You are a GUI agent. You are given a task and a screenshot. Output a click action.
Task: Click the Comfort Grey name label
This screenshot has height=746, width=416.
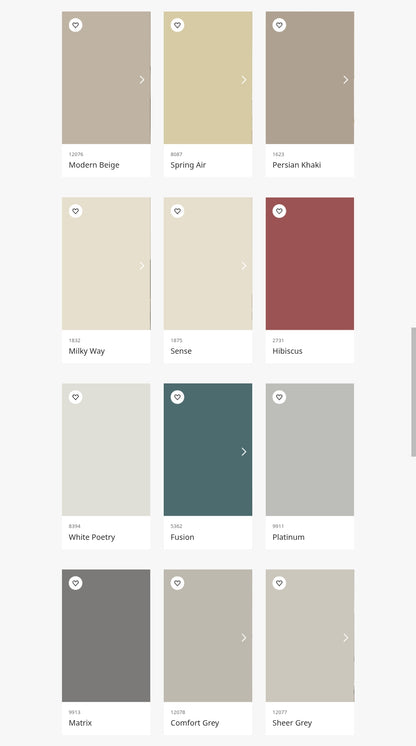click(195, 723)
